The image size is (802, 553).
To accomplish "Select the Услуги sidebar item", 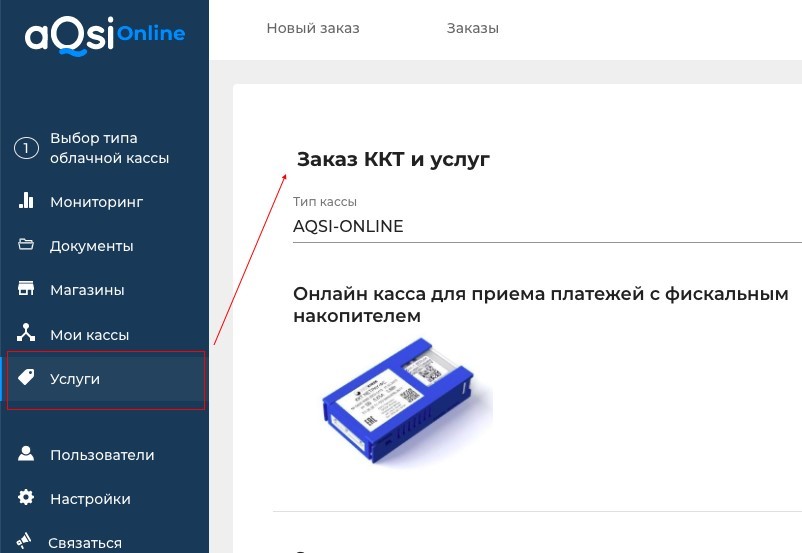I will (104, 379).
